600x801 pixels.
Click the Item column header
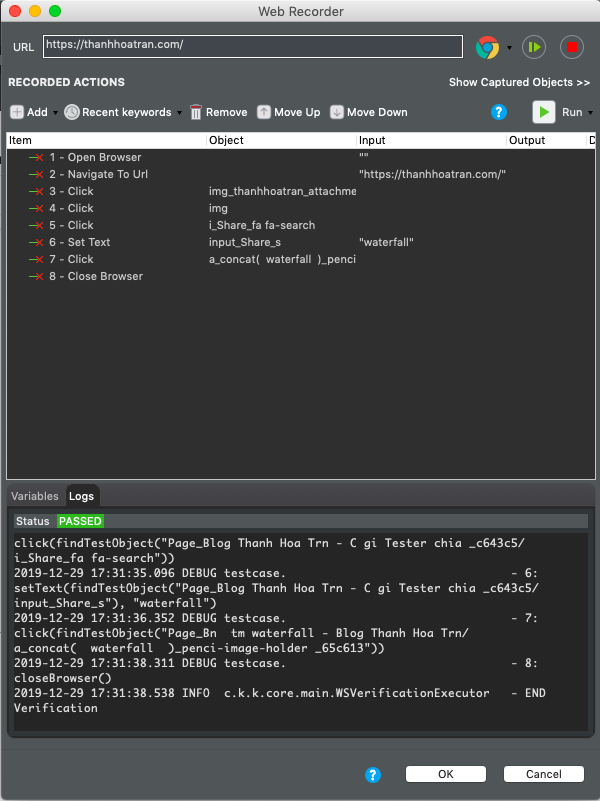(106, 140)
